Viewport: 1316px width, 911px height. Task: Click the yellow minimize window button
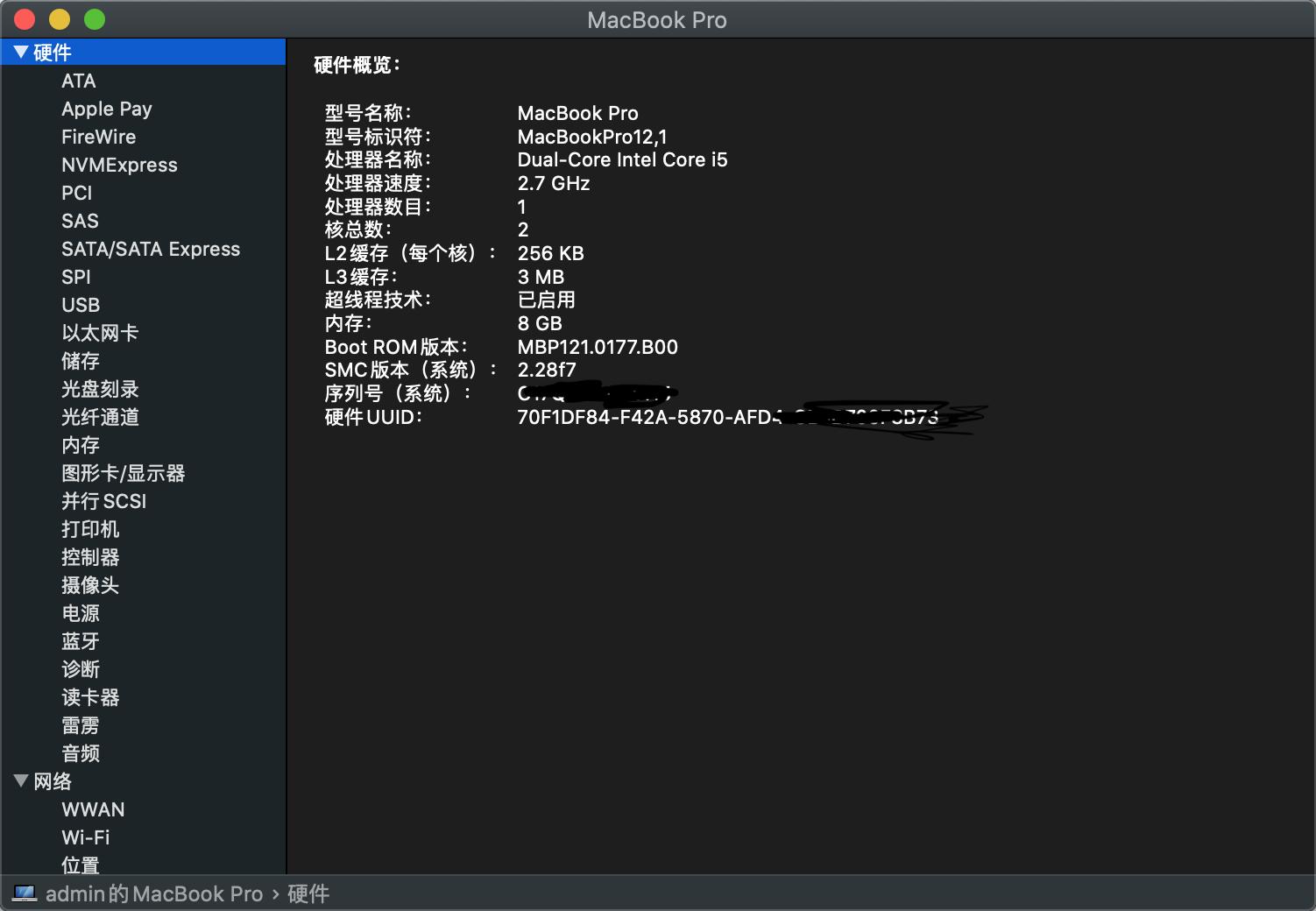(60, 19)
